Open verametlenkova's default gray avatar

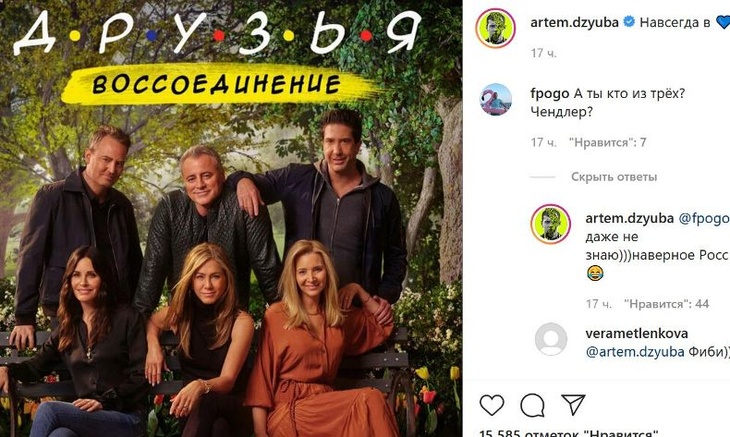coord(551,339)
